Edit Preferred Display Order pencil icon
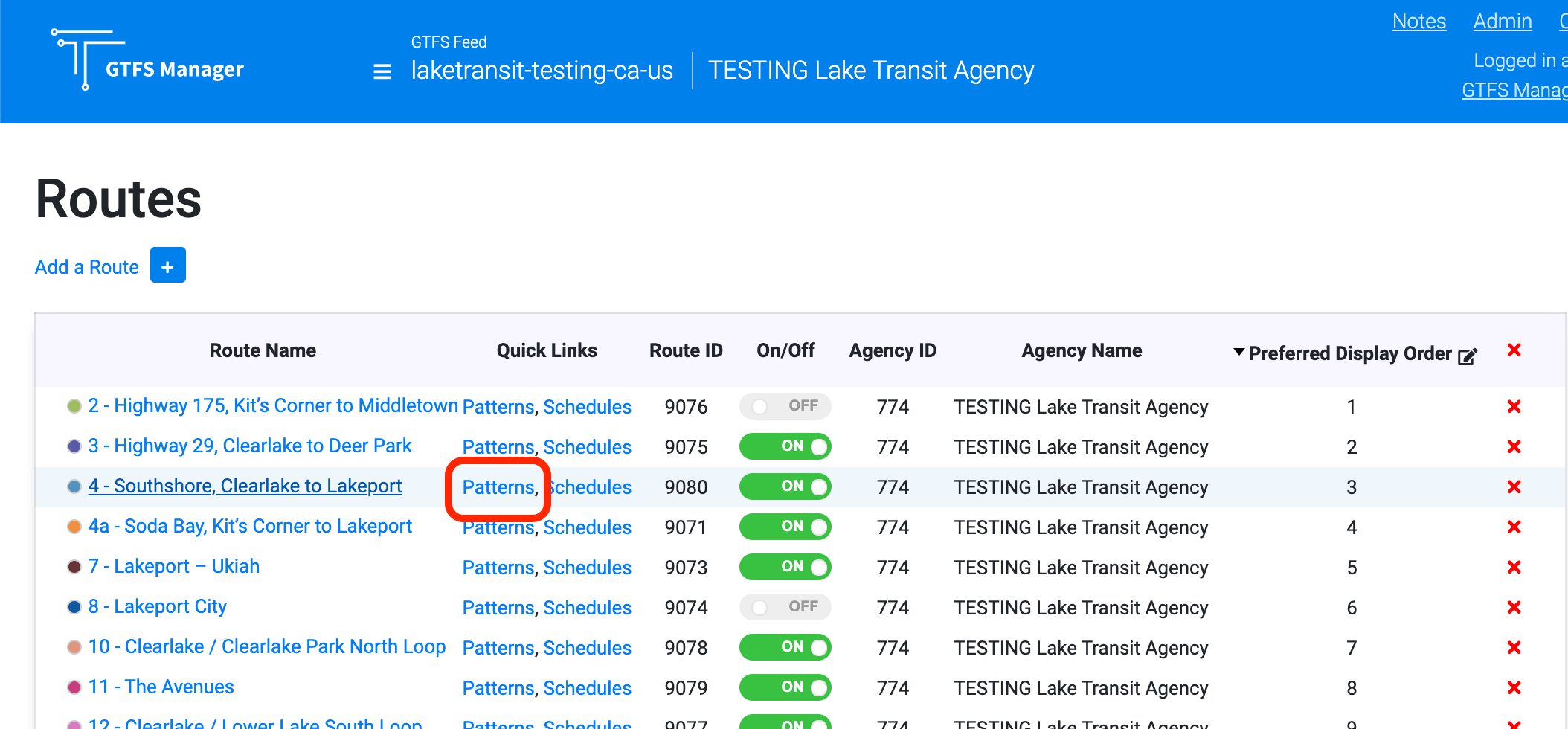This screenshot has width=1568, height=729. click(x=1467, y=356)
